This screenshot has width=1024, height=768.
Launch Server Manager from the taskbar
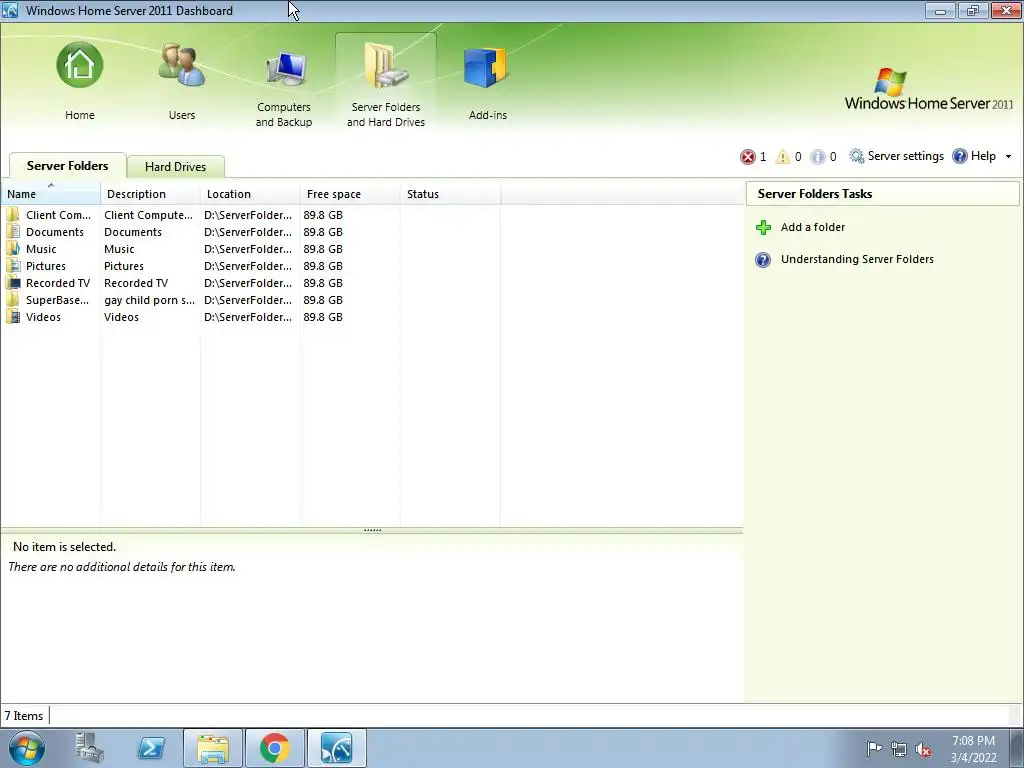click(90, 748)
